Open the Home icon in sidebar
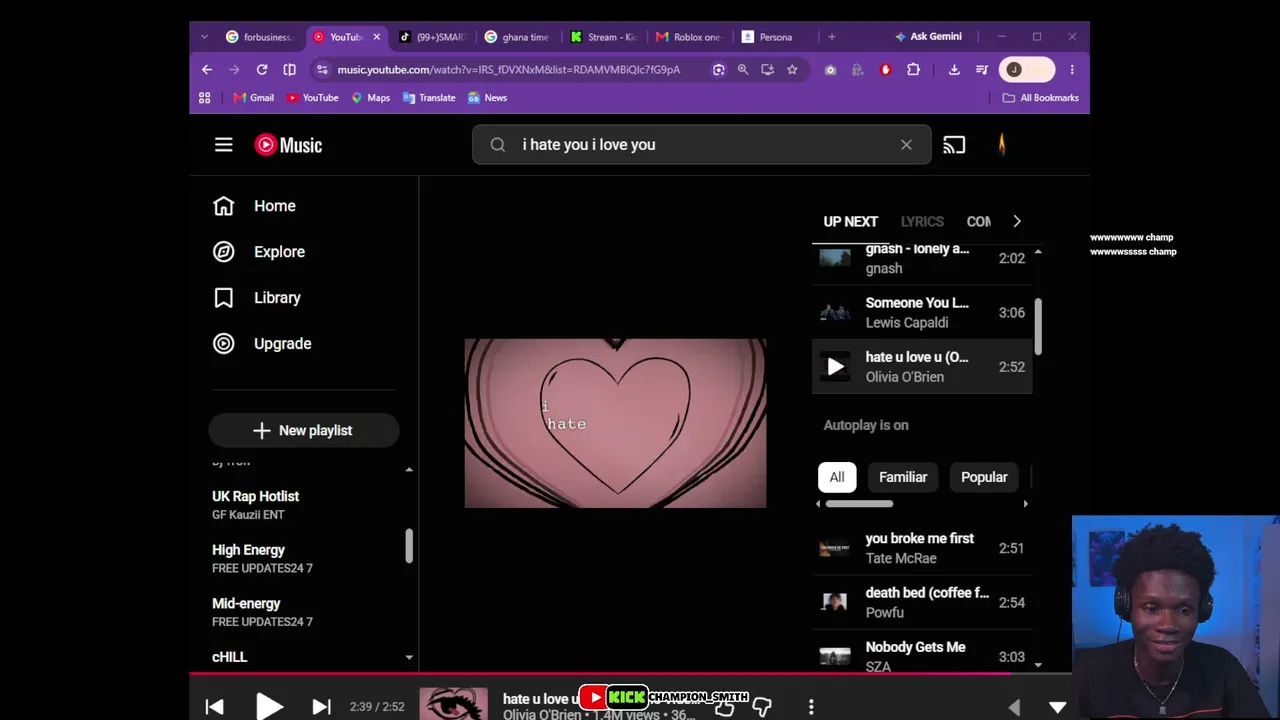Image resolution: width=1280 pixels, height=720 pixels. pyautogui.click(x=223, y=206)
